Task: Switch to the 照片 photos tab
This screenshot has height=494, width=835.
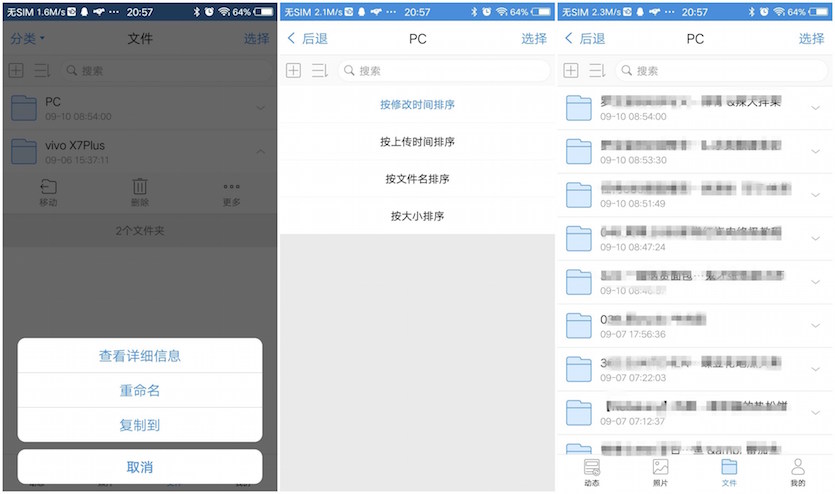Action: click(x=660, y=472)
